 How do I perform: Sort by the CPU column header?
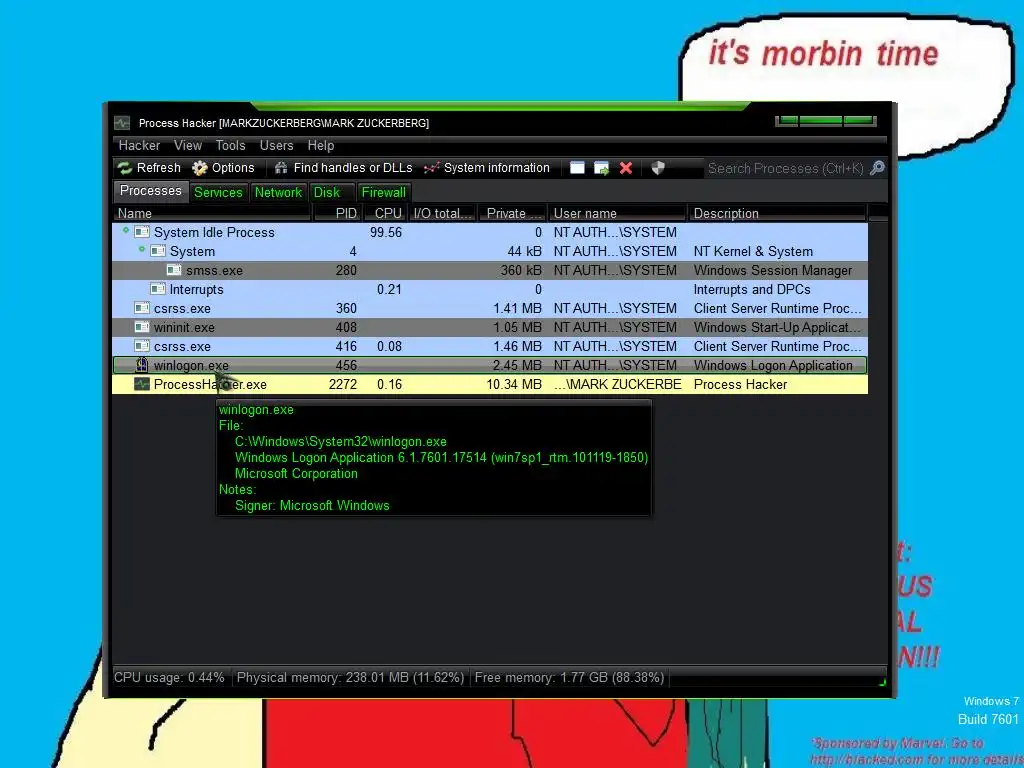point(385,214)
